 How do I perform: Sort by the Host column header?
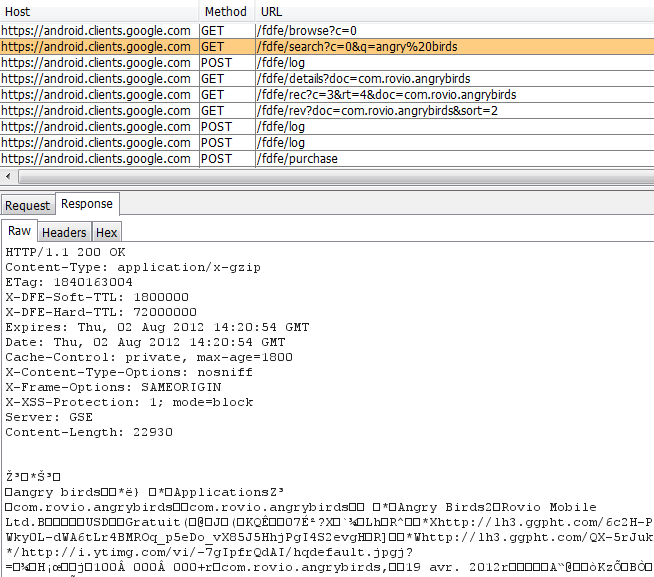(99, 11)
